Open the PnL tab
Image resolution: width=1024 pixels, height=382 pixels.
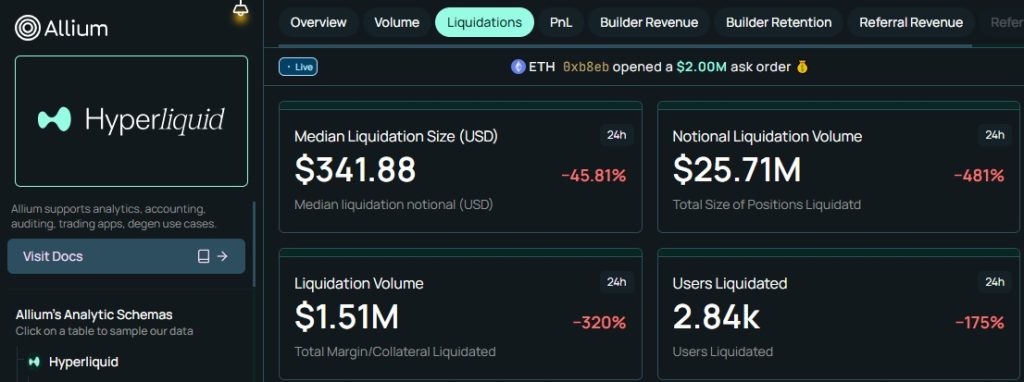(x=561, y=22)
